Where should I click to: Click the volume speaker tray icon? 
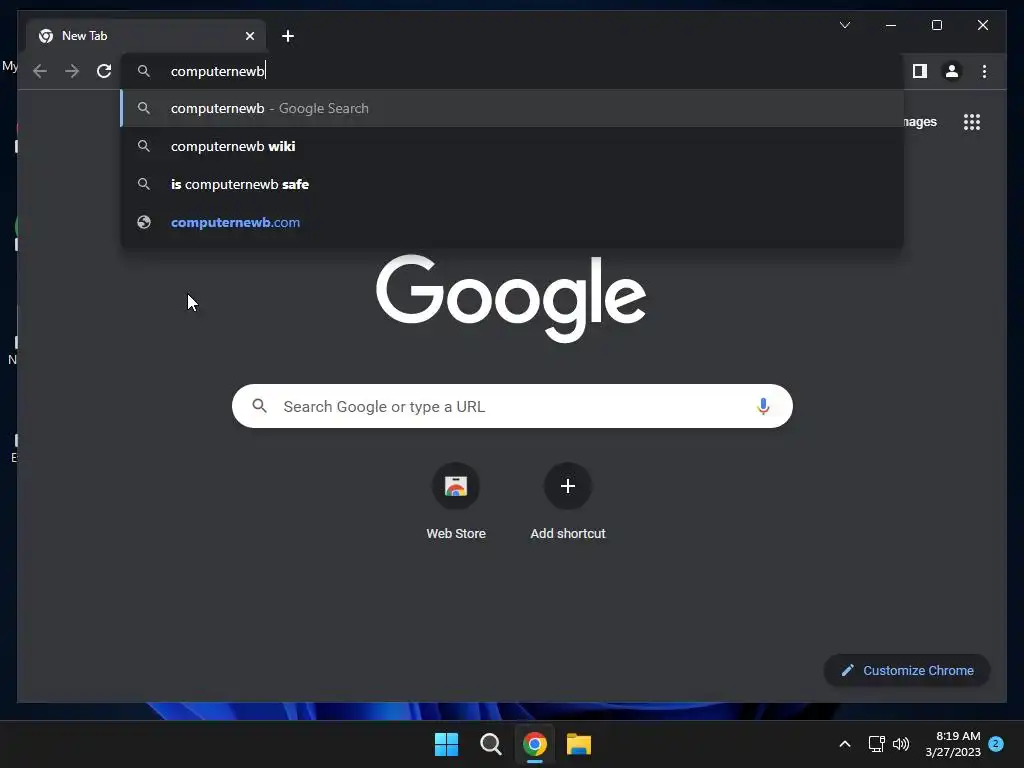[x=901, y=744]
